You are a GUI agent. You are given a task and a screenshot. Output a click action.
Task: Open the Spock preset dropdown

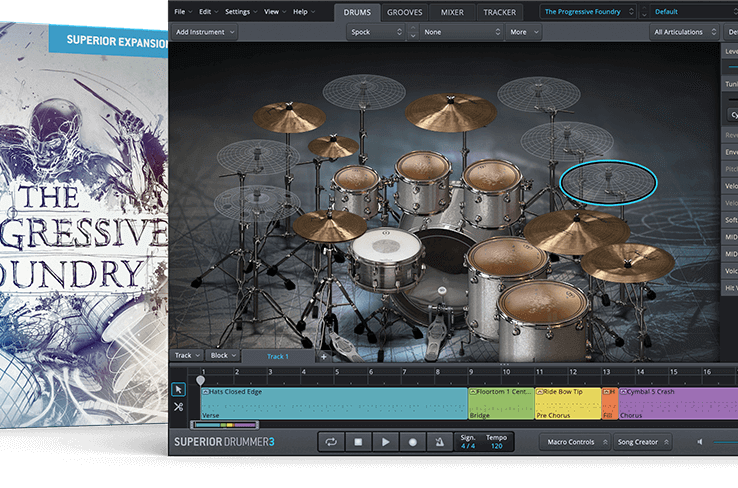click(x=376, y=32)
